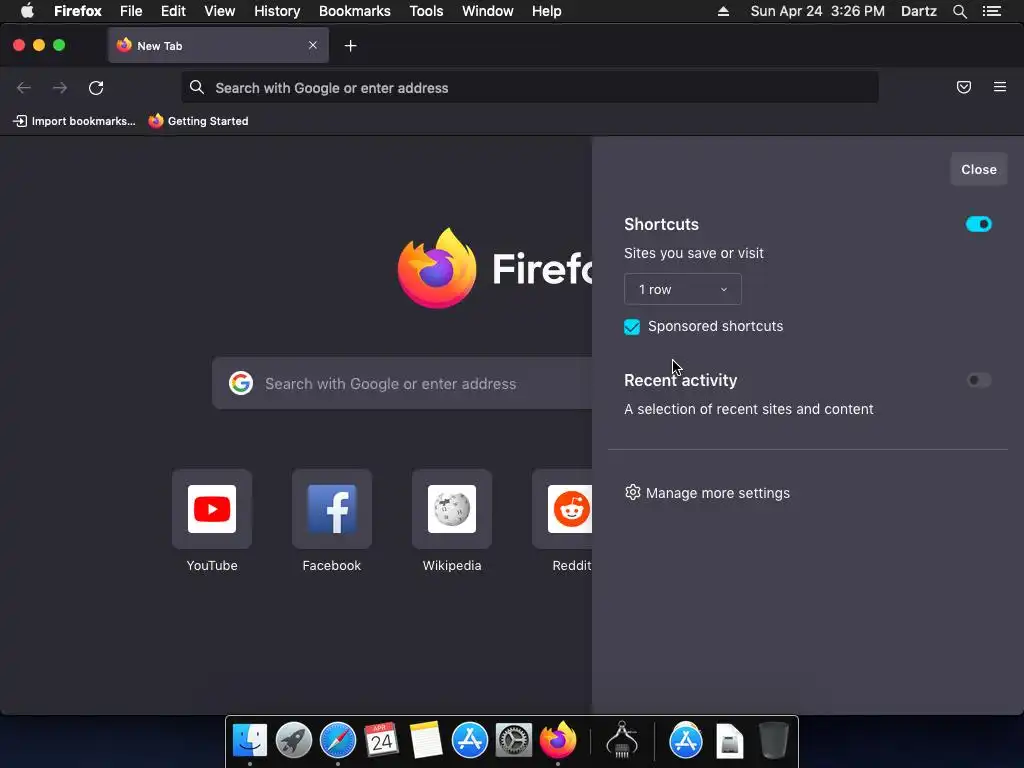
Task: Launch Launchpad from the dock
Action: click(x=294, y=741)
